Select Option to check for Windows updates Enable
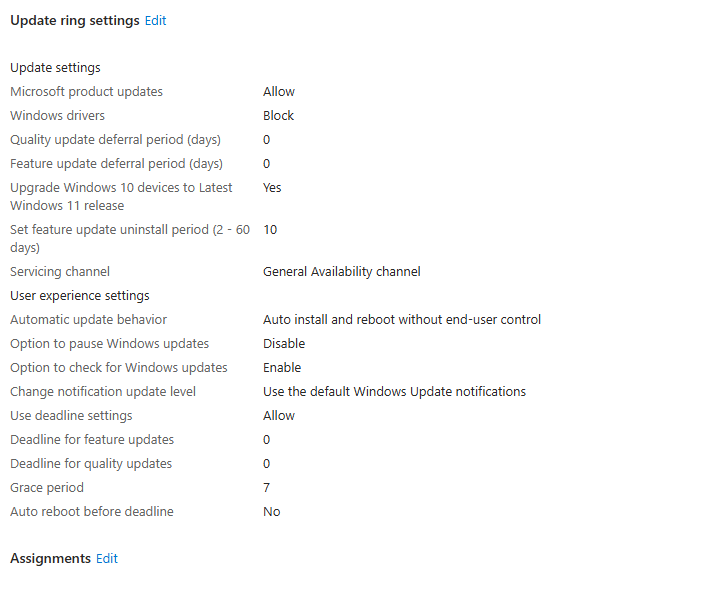This screenshot has width=727, height=606. 282,368
